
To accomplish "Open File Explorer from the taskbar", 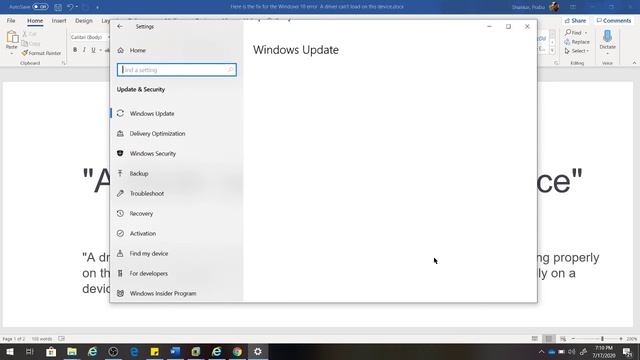I will [x=72, y=351].
